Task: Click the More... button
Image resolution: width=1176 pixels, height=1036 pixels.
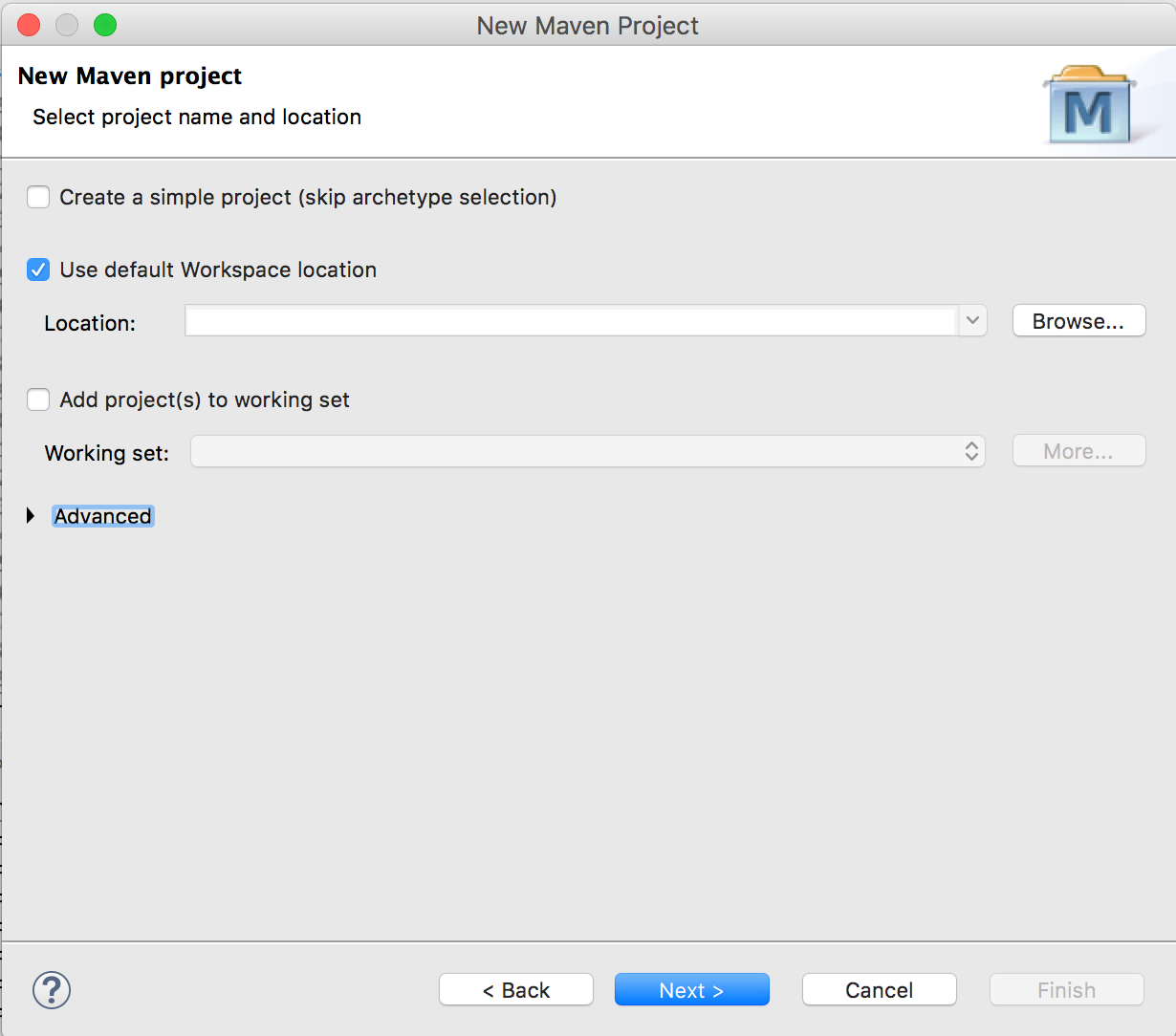Action: pos(1078,451)
